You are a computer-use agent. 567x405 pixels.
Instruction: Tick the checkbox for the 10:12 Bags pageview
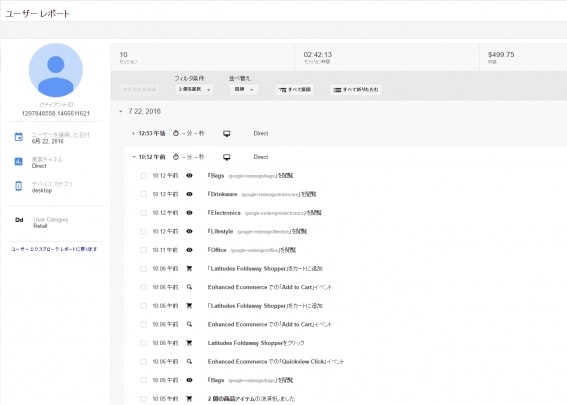(143, 176)
